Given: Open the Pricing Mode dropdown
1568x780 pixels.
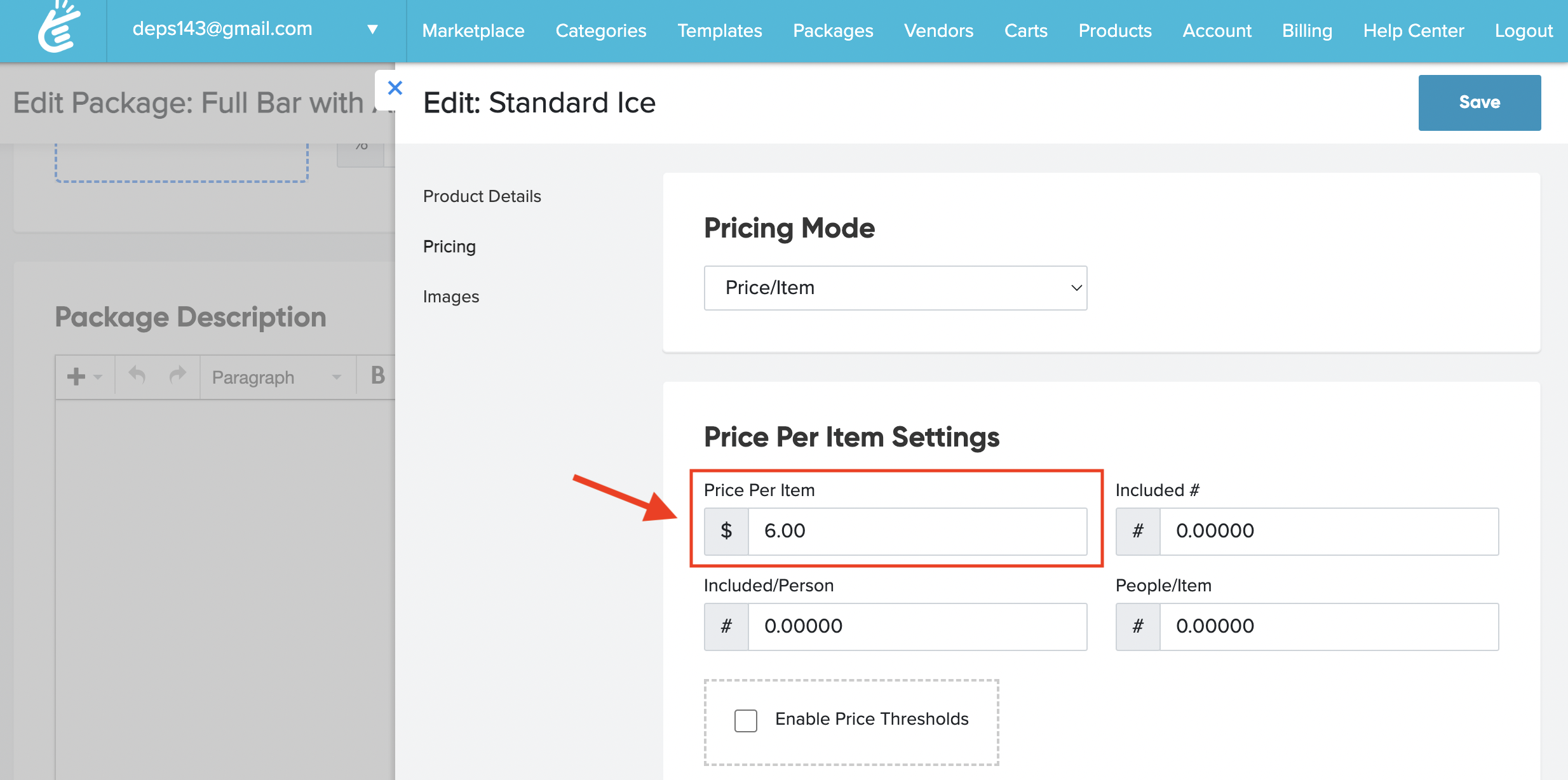Looking at the screenshot, I should [895, 288].
